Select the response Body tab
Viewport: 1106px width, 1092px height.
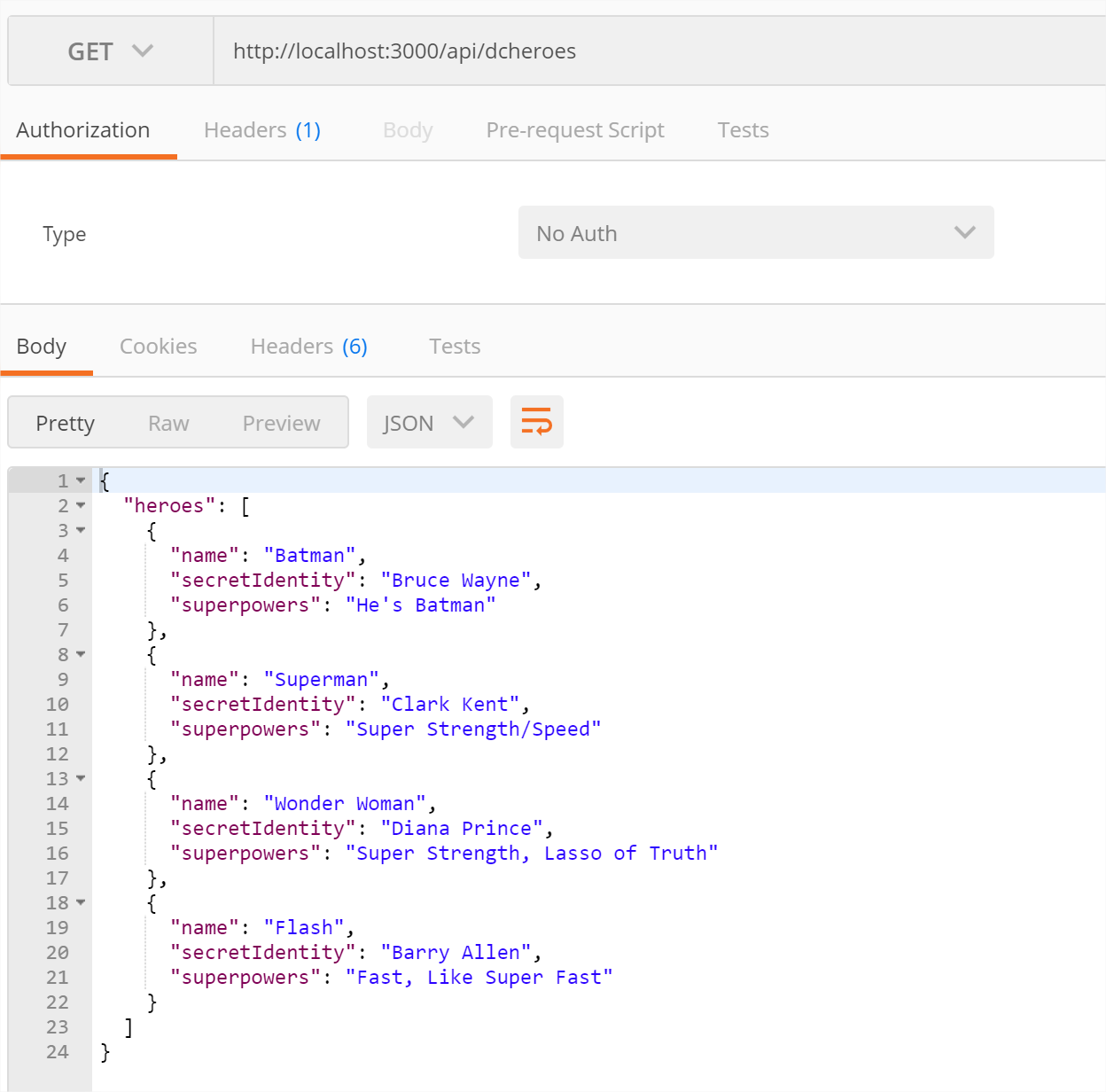click(42, 347)
